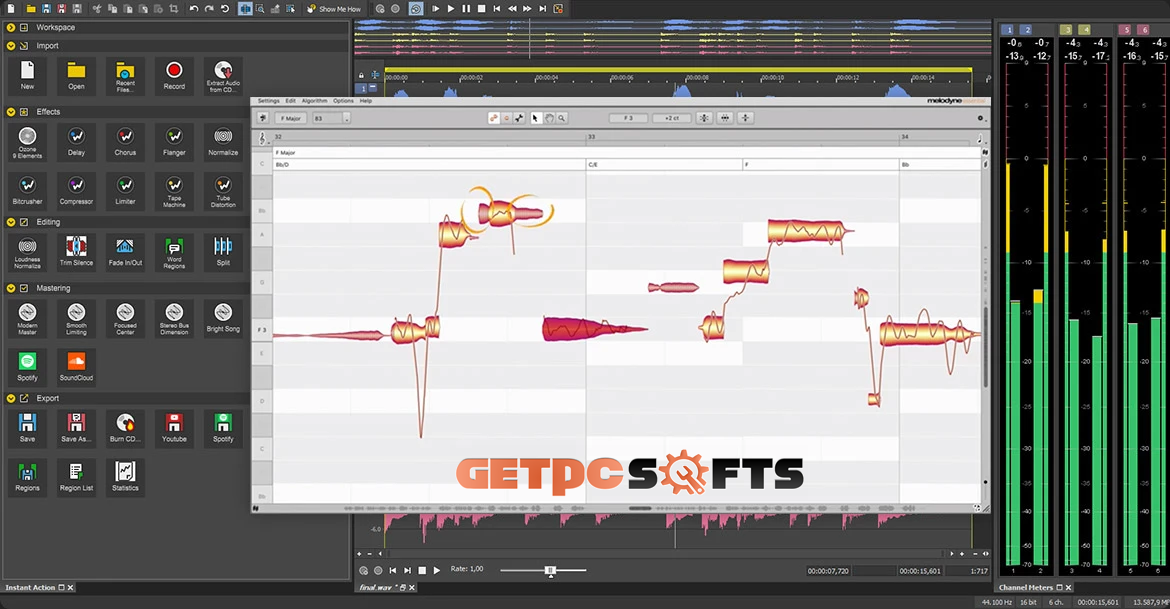This screenshot has height=609, width=1170.
Task: Open the Limiter effect
Action: pos(125,191)
